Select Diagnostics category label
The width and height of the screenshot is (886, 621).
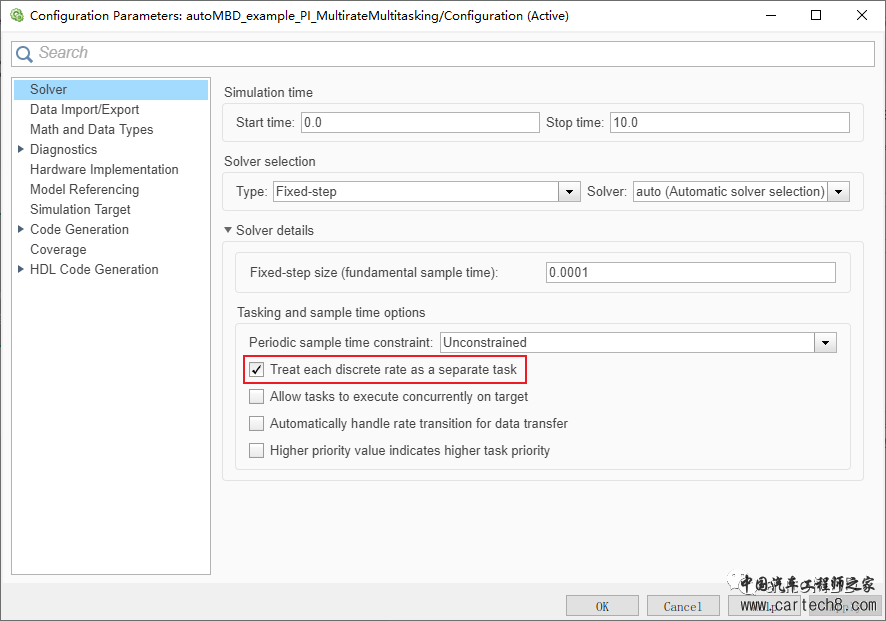(63, 150)
